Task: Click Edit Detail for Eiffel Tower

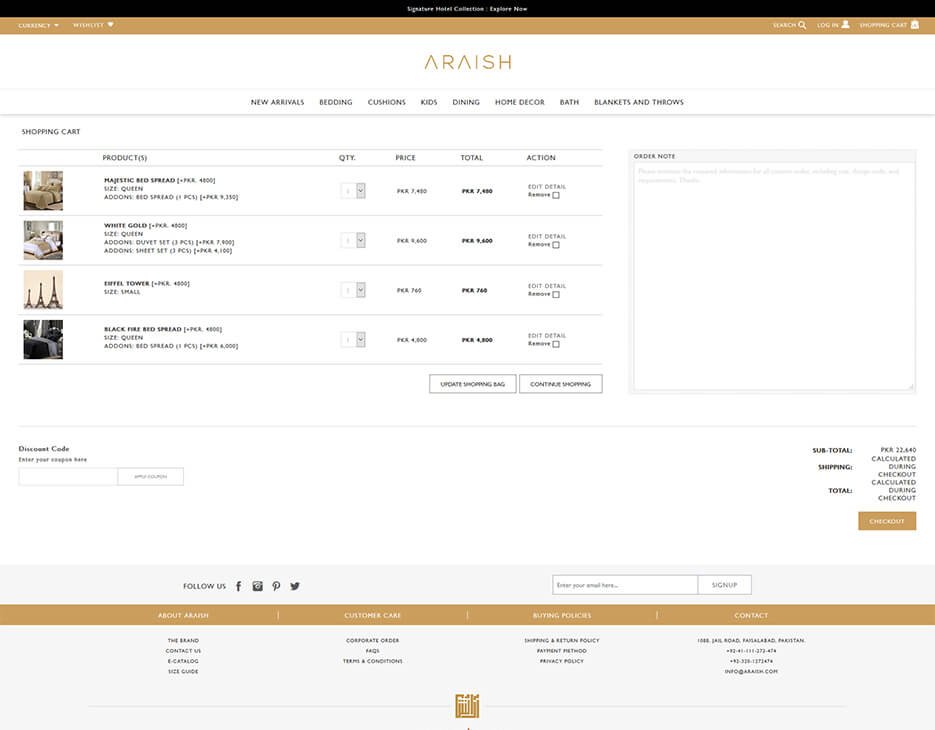Action: click(x=547, y=286)
